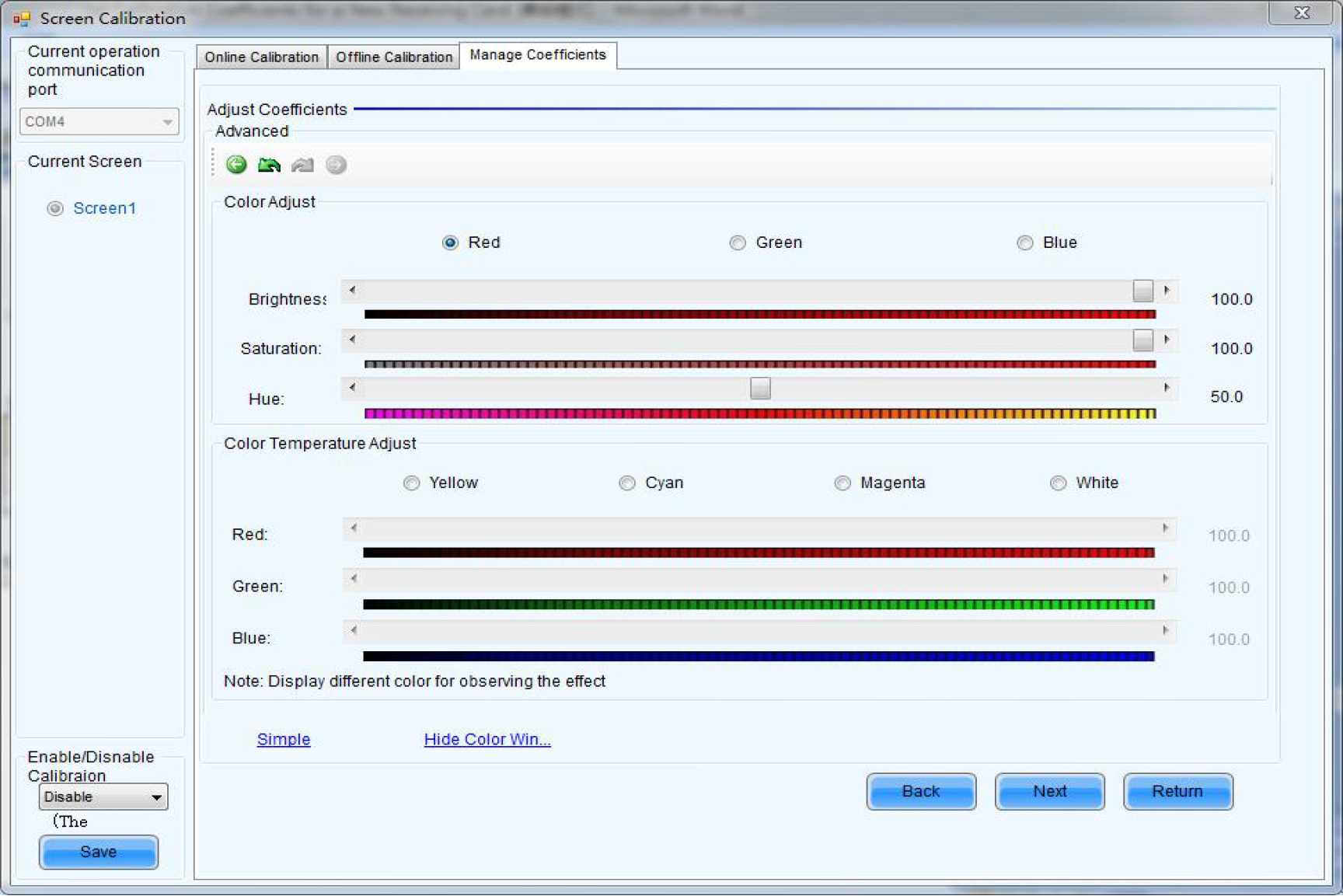Switch to the Offline Calibration tab
The image size is (1343, 896).
tap(394, 57)
